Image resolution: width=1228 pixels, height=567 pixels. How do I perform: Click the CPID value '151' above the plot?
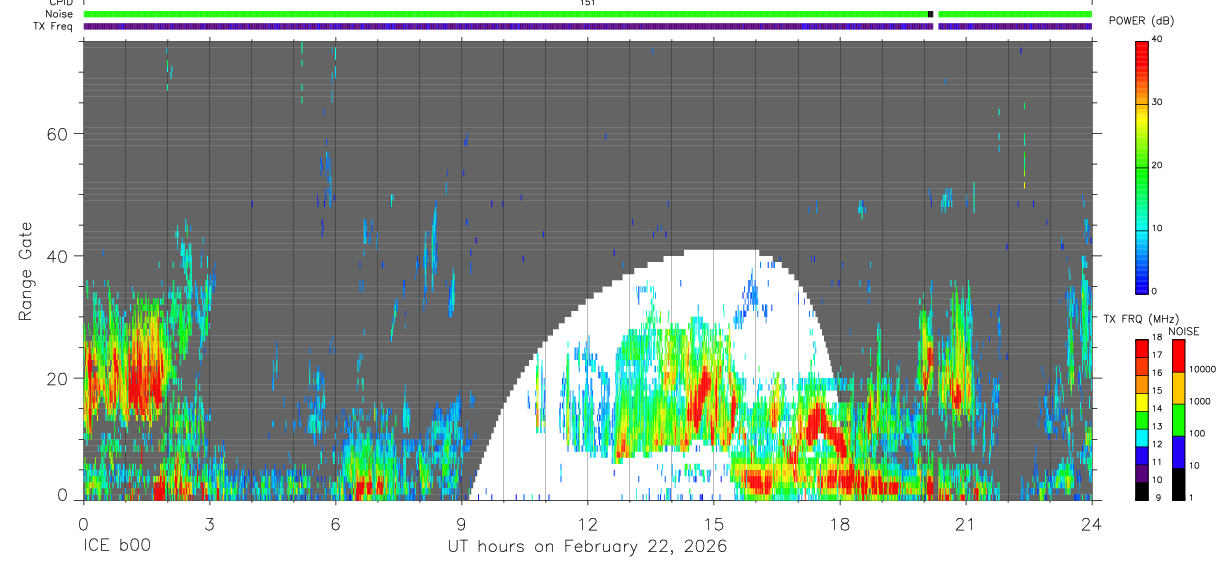[587, 3]
